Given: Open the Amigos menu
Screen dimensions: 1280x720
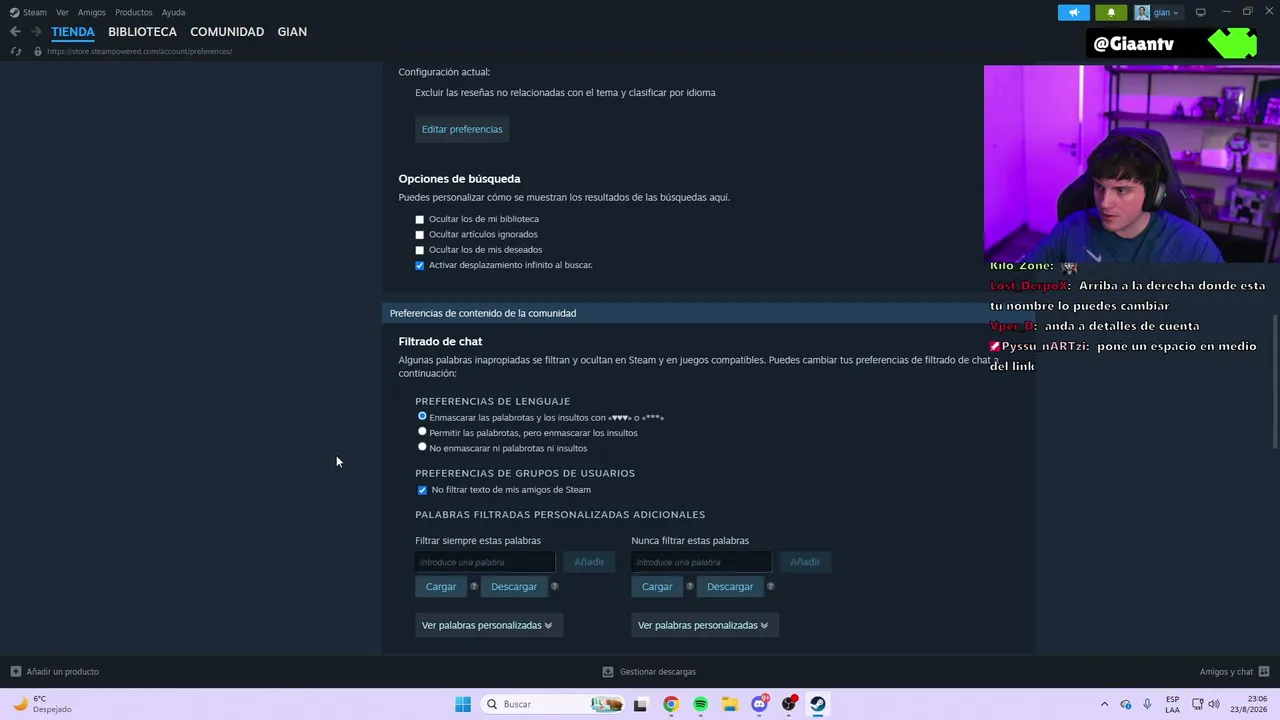Looking at the screenshot, I should (92, 12).
